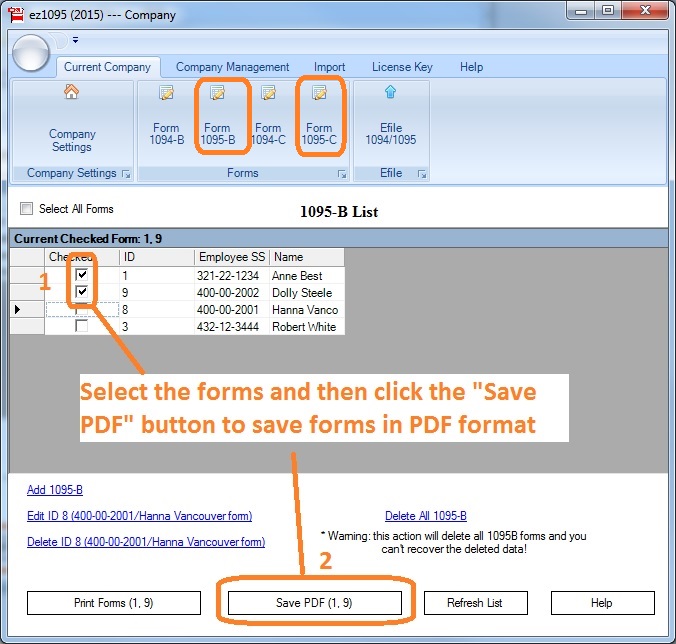Open Form 1095-C icon
This screenshot has width=676, height=644.
[319, 93]
